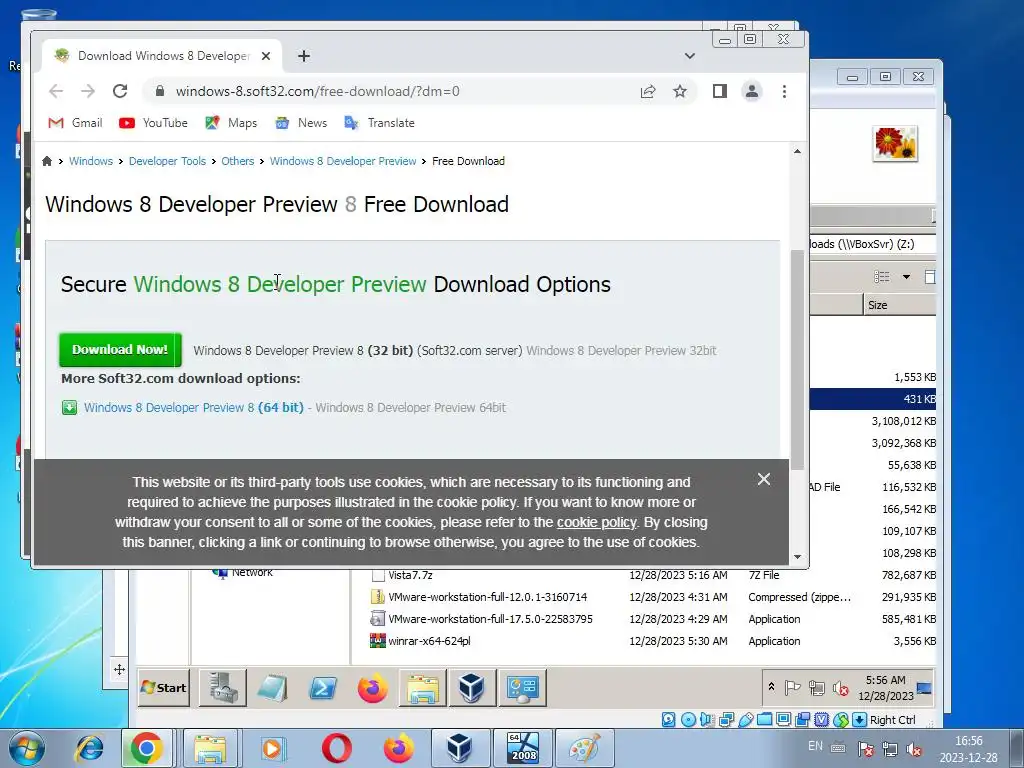Click the Size column header in Explorer

coord(899,305)
